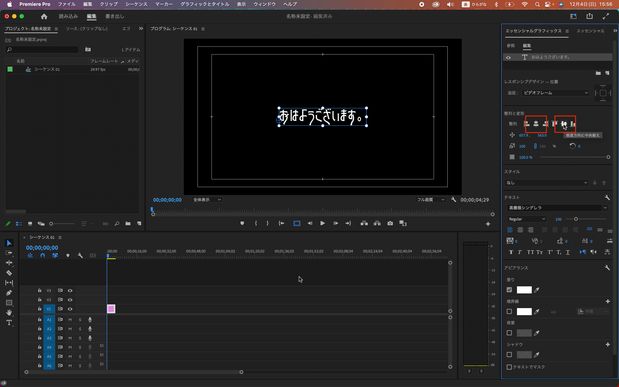The height and width of the screenshot is (387, 619).
Task: Select the Selection tool arrow in toolbar
Action: click(9, 243)
